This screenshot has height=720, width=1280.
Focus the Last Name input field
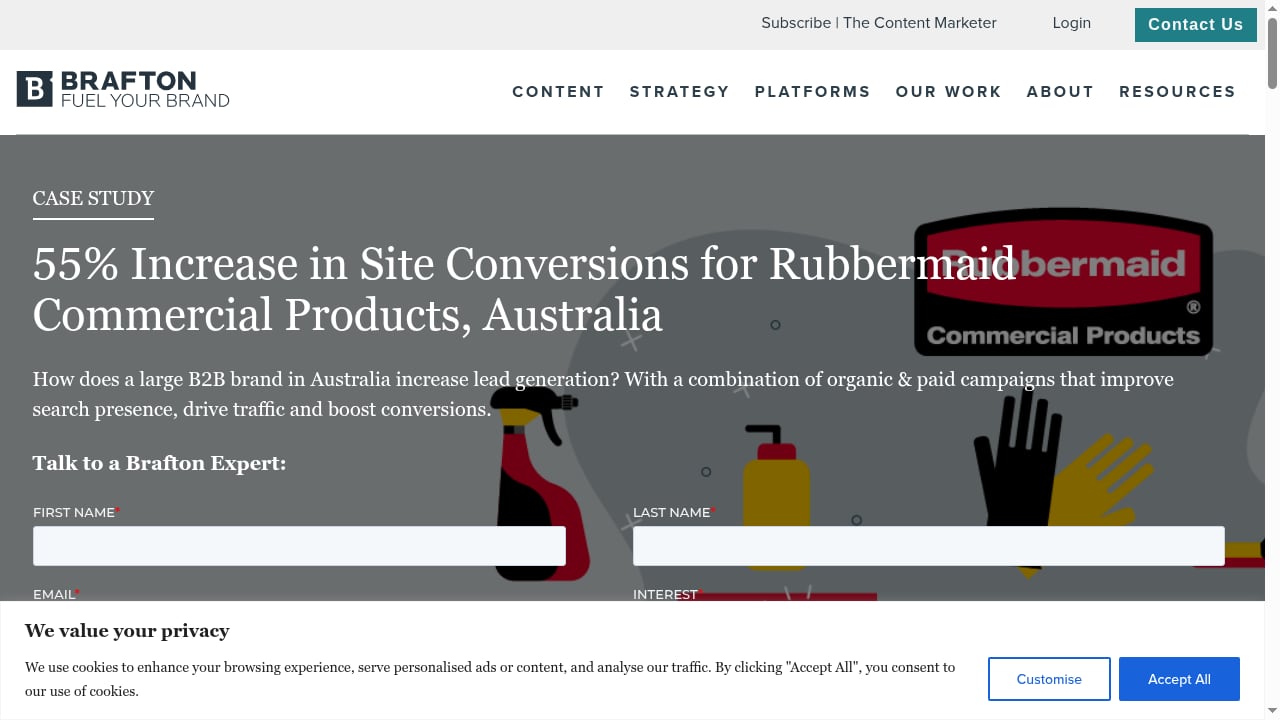click(x=928, y=546)
